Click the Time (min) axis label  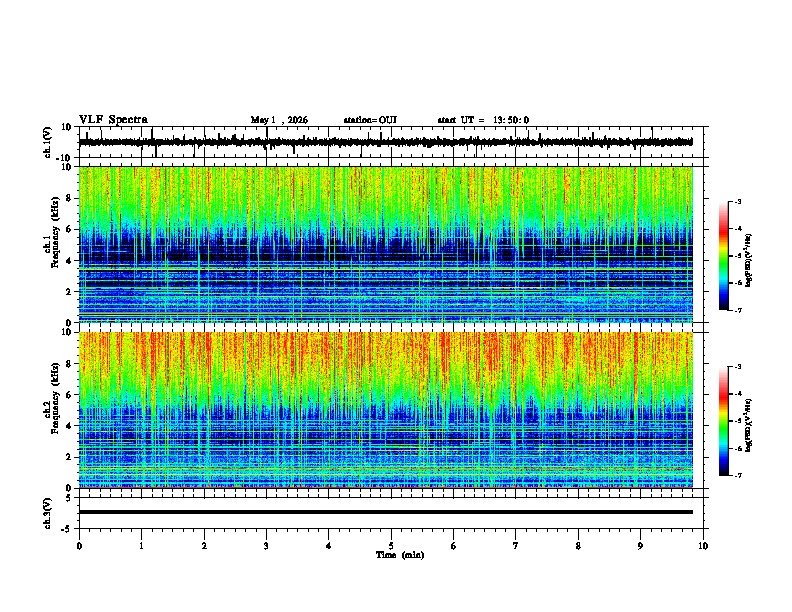point(400,555)
